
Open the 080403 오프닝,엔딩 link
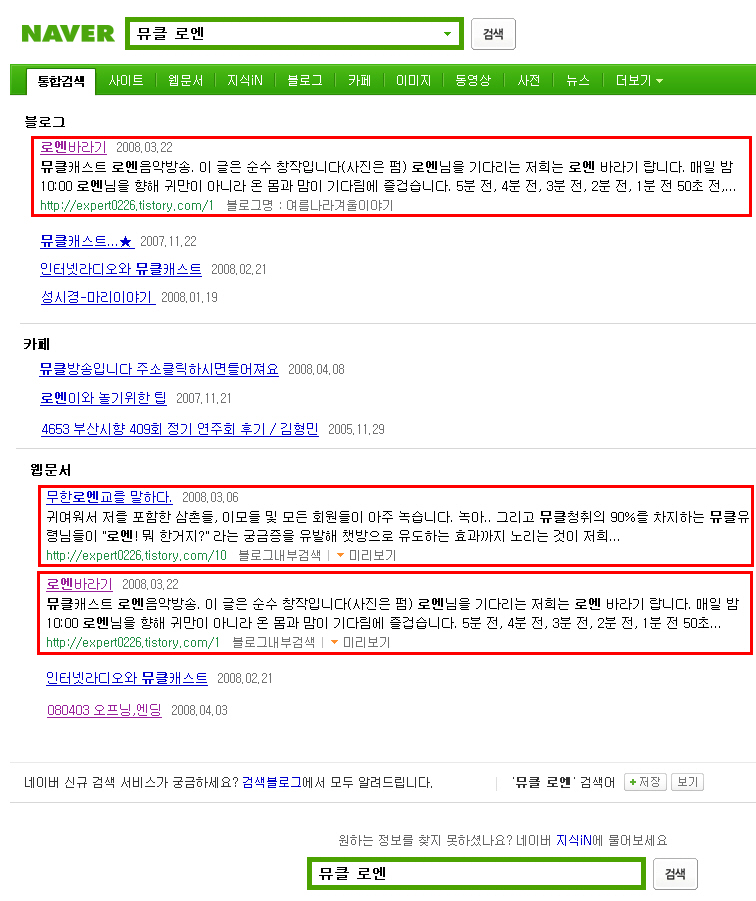(104, 710)
